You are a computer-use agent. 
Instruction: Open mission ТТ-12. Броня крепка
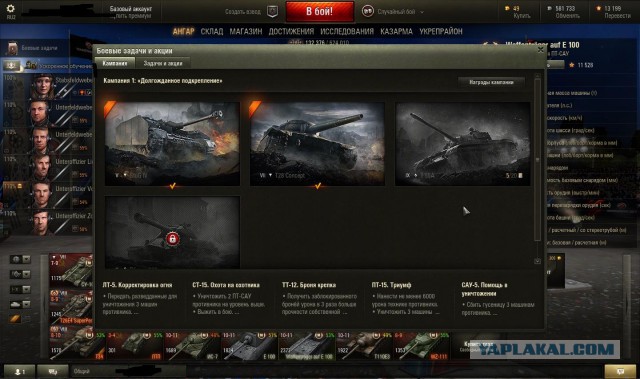[319, 298]
